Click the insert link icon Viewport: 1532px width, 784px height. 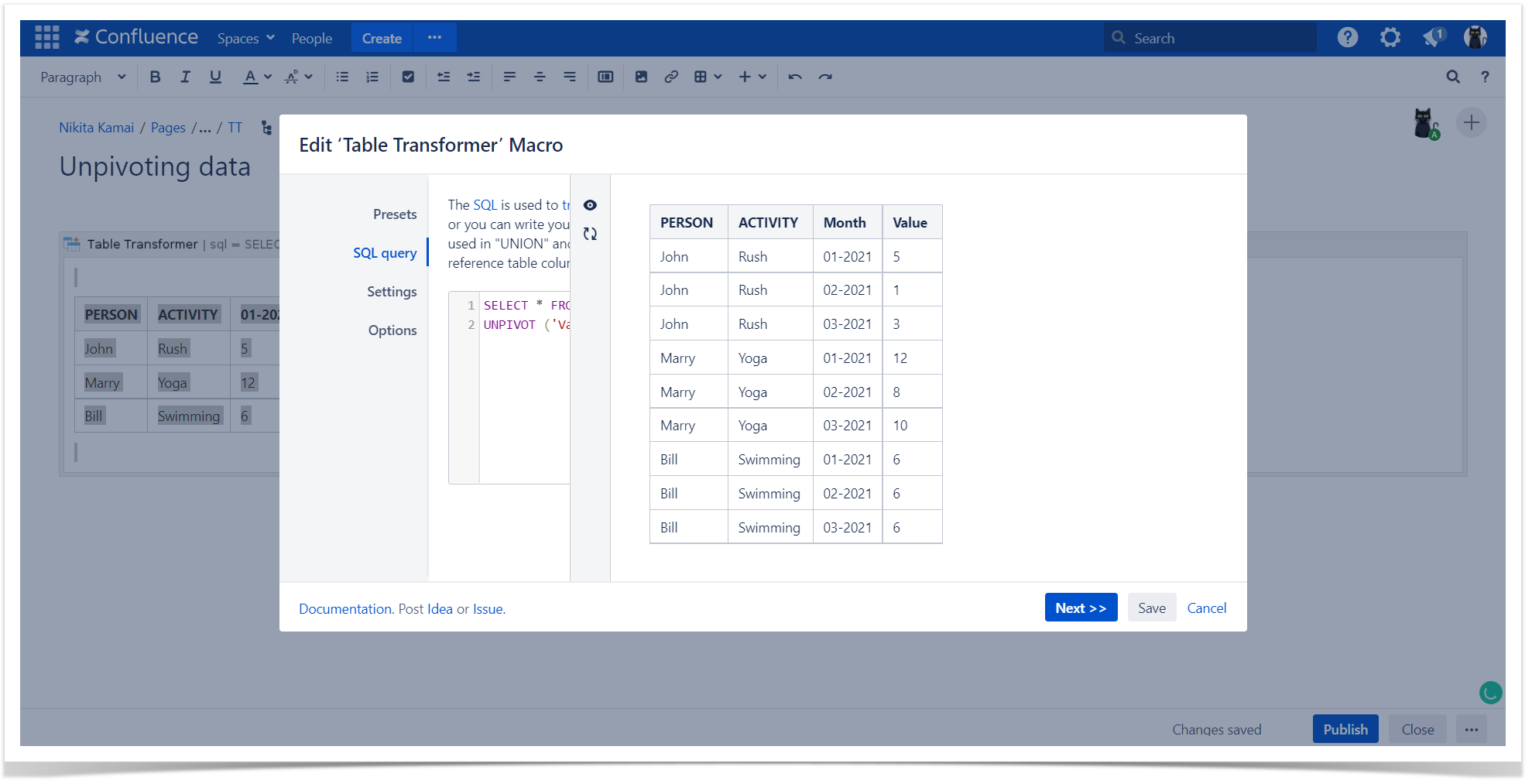(671, 77)
